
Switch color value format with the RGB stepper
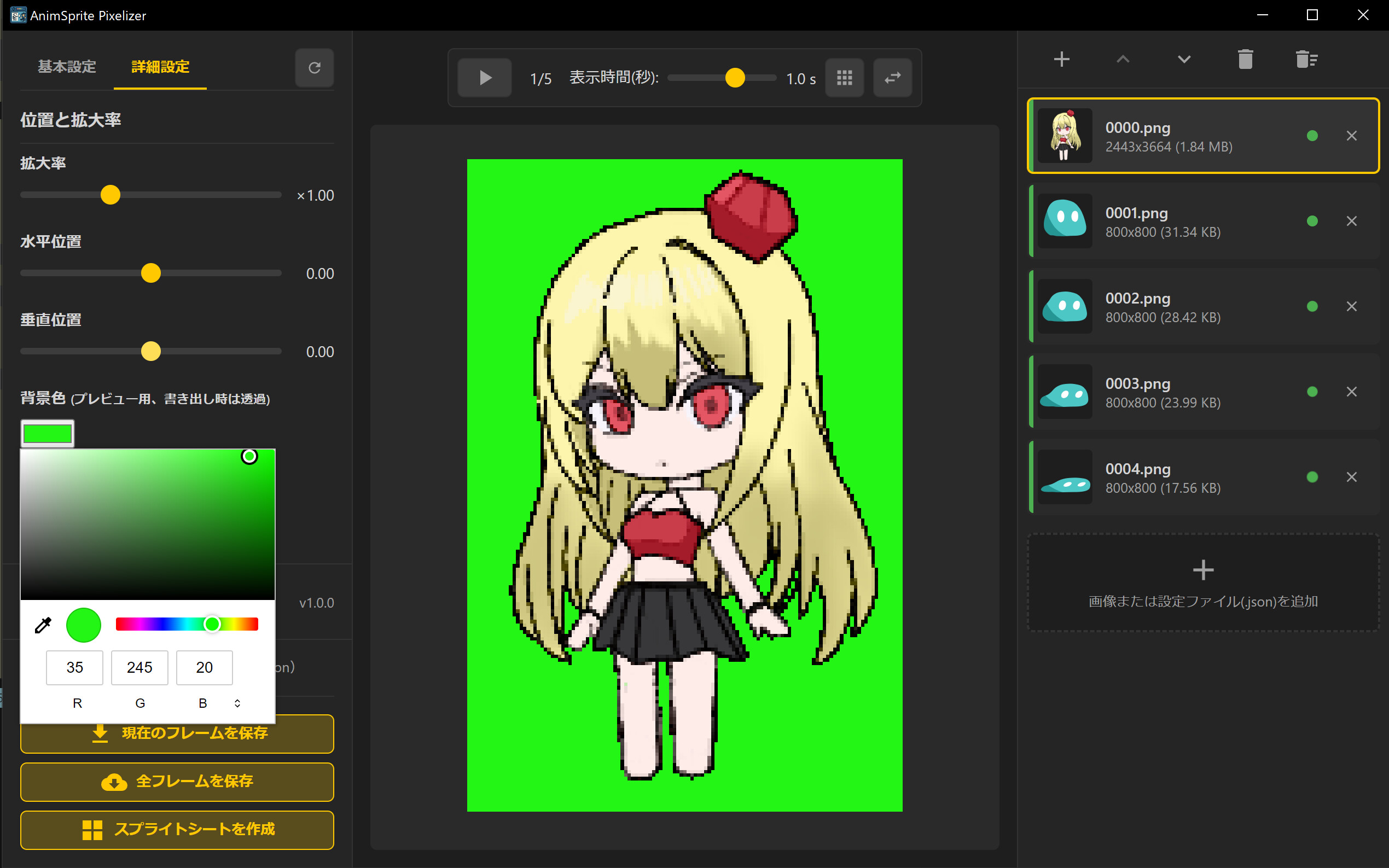(237, 703)
